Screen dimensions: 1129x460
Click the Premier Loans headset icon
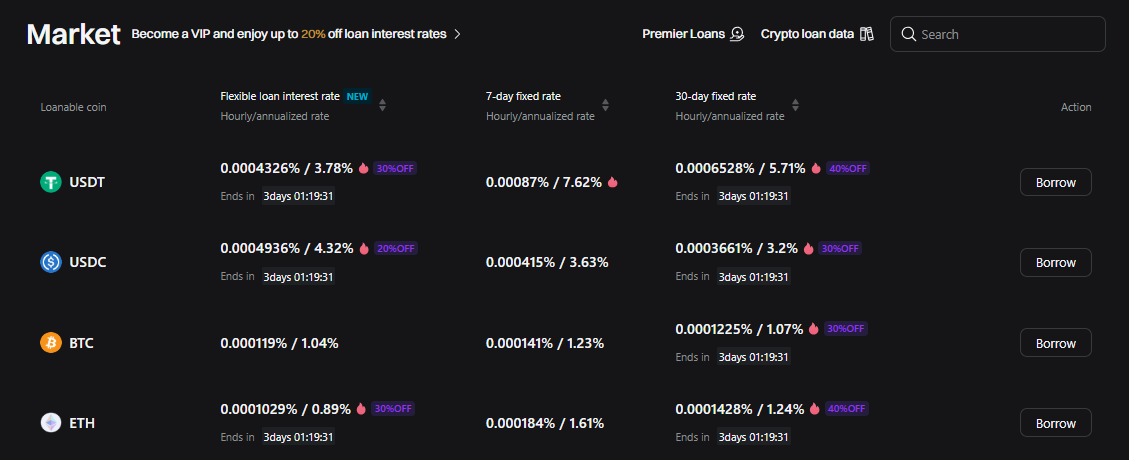[737, 34]
